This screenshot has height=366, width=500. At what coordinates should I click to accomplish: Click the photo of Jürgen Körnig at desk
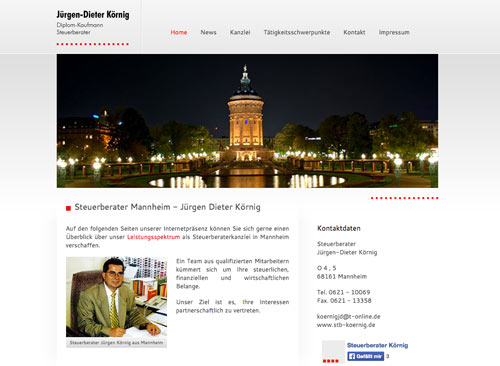[x=116, y=296]
